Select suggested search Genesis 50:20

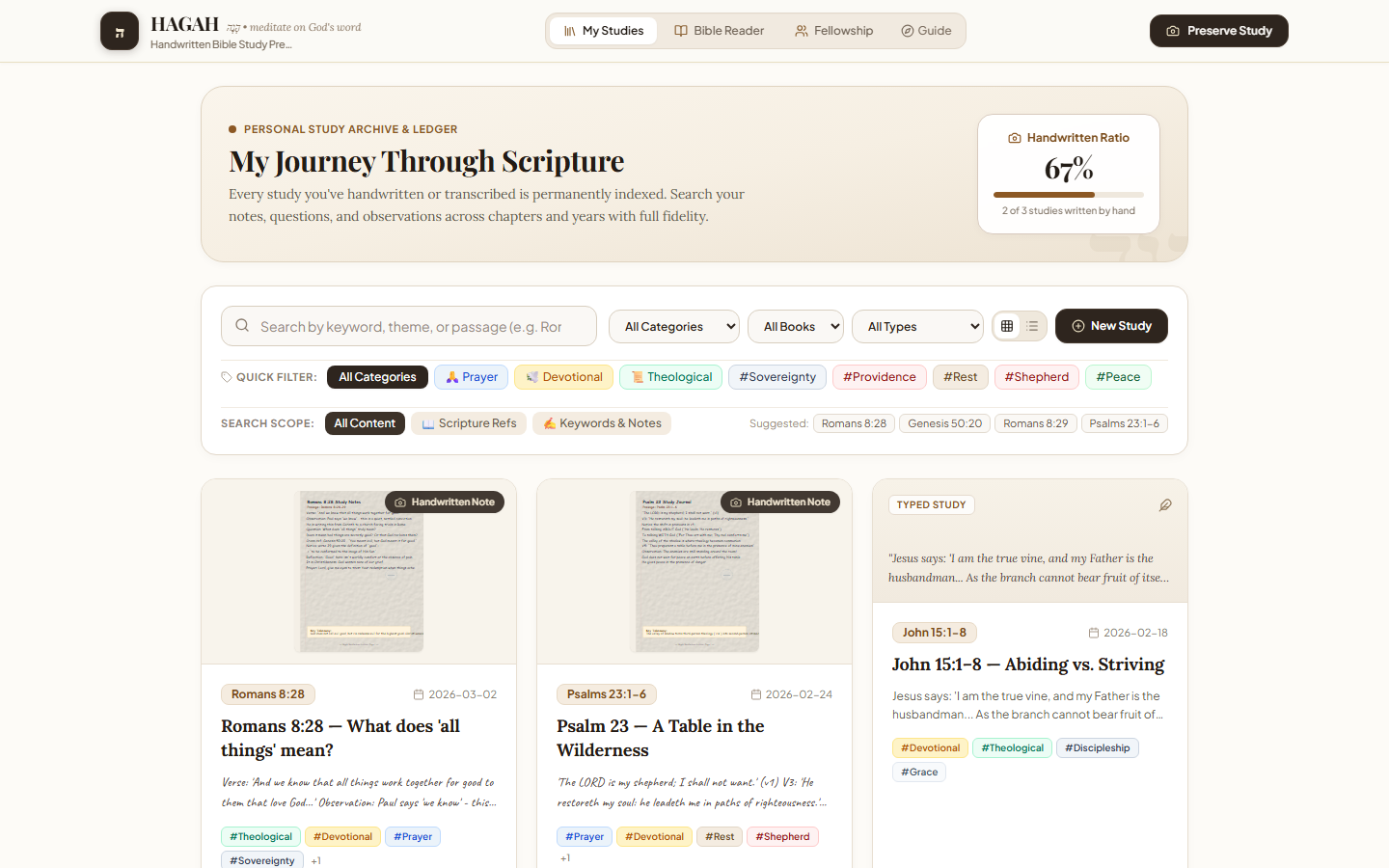944,423
